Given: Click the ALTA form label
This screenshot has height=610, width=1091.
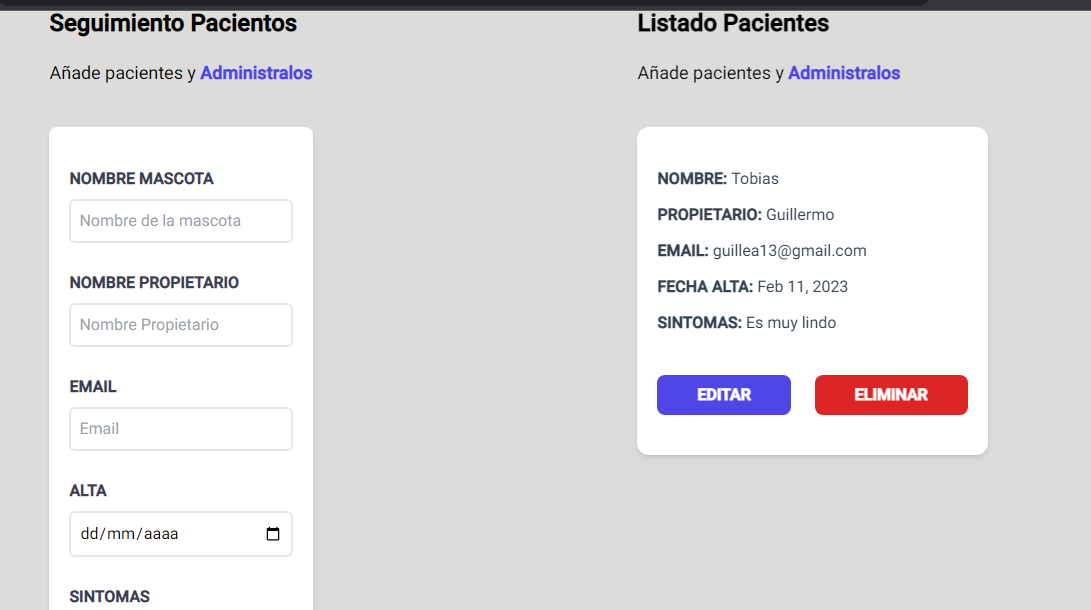Looking at the screenshot, I should [x=88, y=491].
